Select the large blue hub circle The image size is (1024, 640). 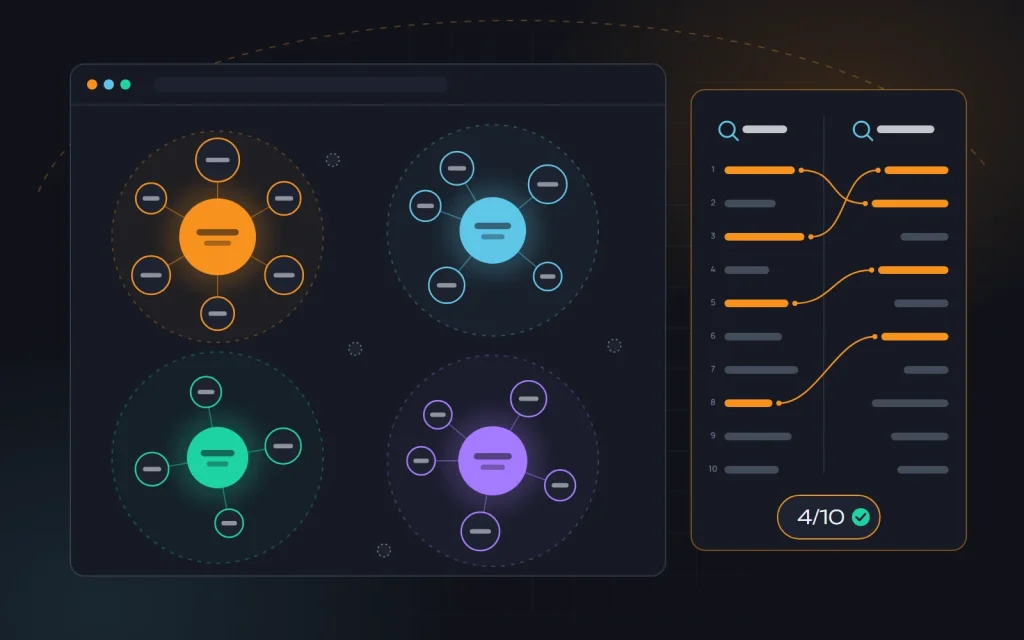pyautogui.click(x=492, y=230)
